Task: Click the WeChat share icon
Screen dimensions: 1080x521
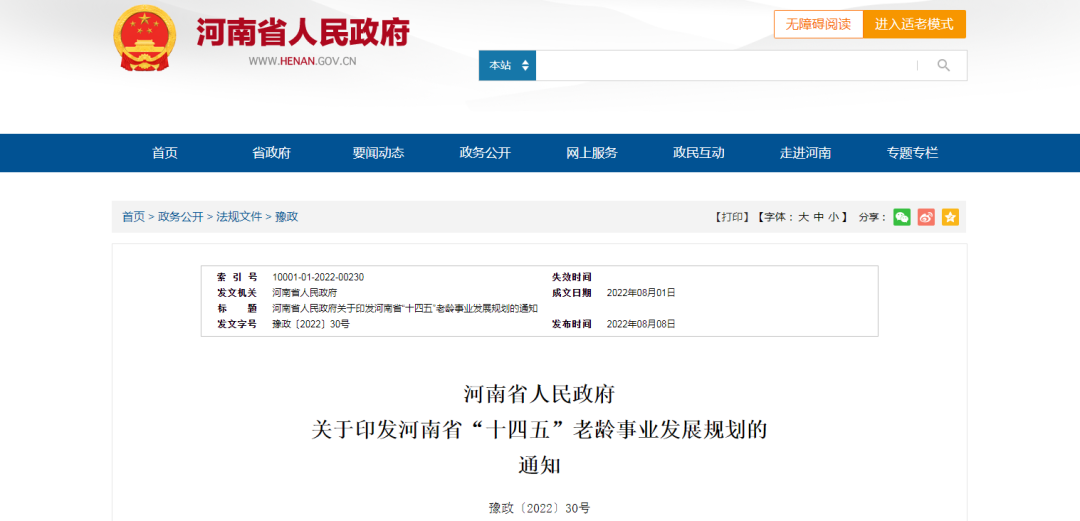Action: tap(902, 217)
